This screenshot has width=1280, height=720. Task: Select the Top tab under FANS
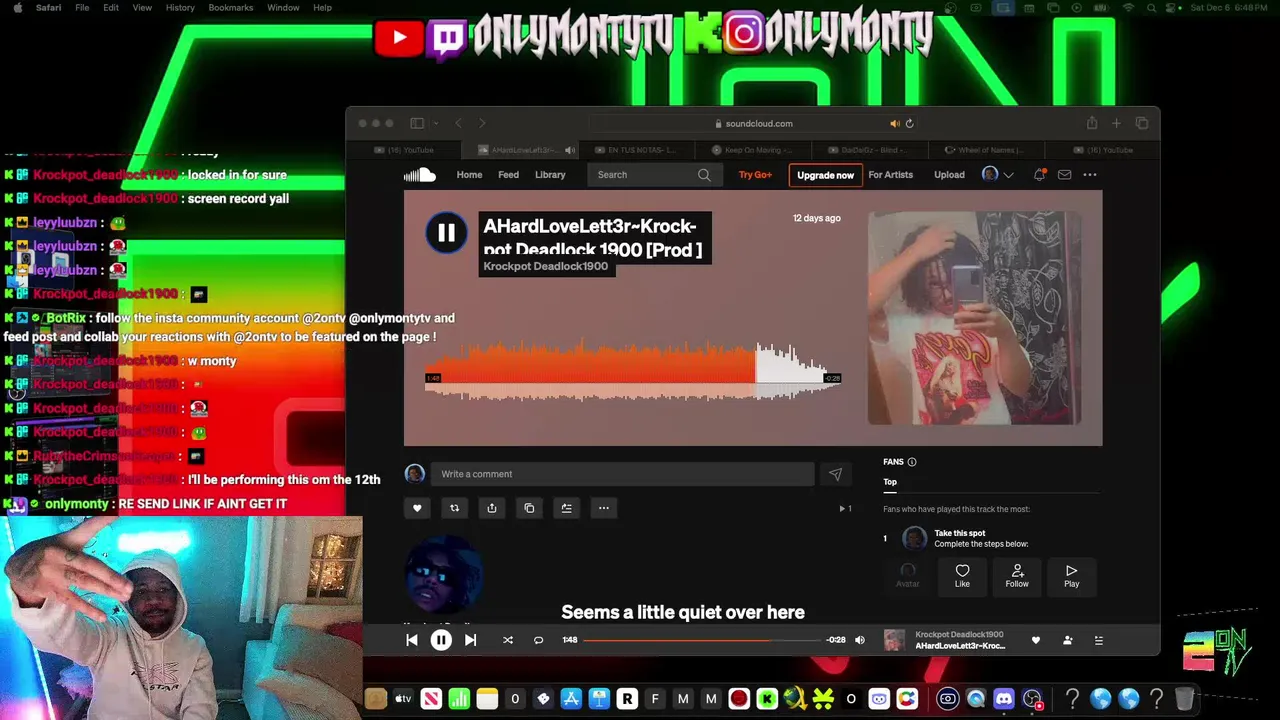[890, 482]
